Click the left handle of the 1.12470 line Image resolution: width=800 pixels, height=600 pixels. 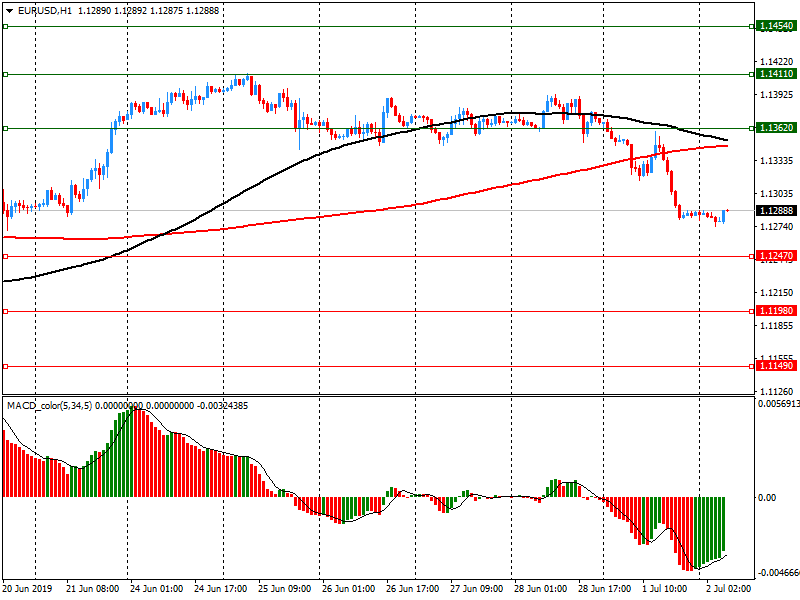(x=6, y=256)
